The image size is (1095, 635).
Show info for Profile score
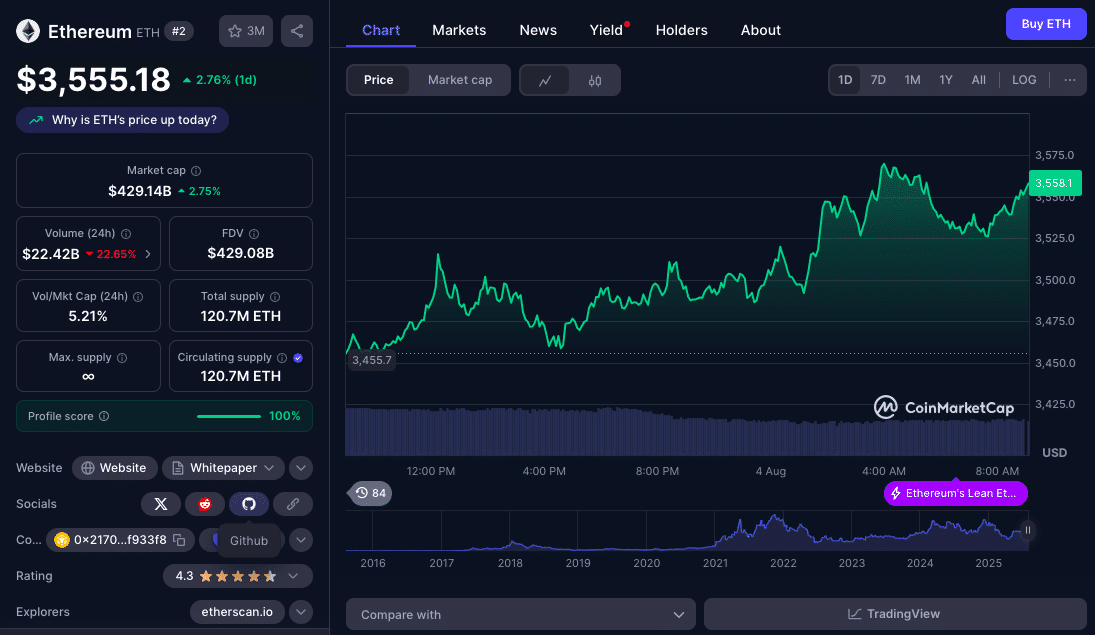point(104,416)
